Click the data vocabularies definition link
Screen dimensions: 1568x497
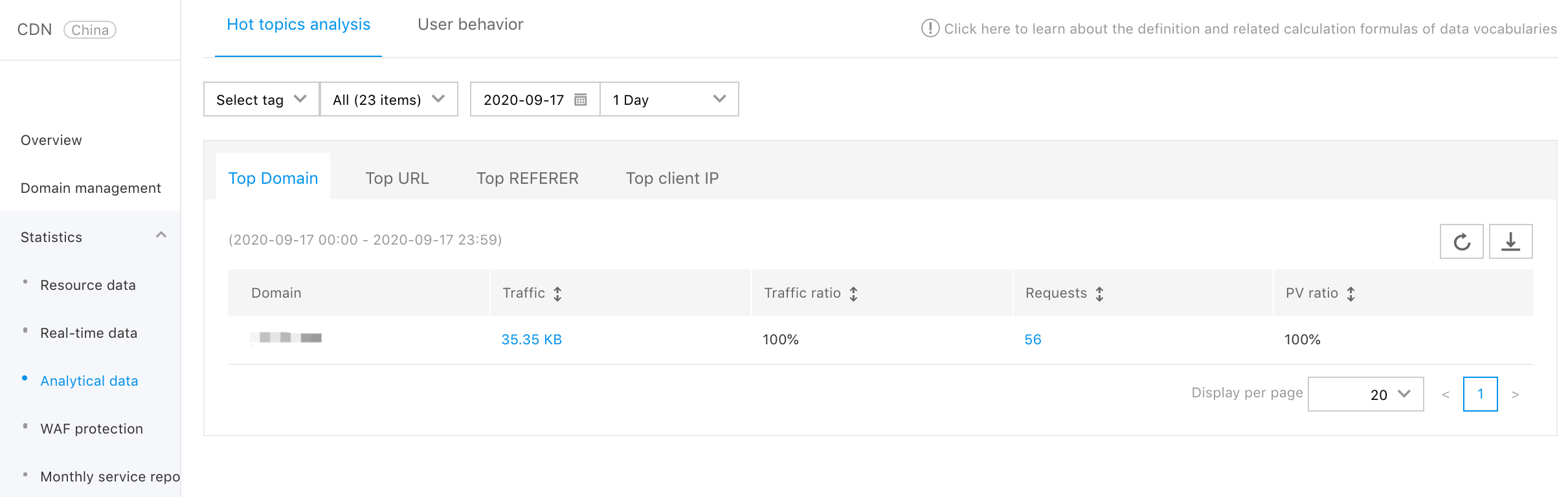click(x=1250, y=29)
